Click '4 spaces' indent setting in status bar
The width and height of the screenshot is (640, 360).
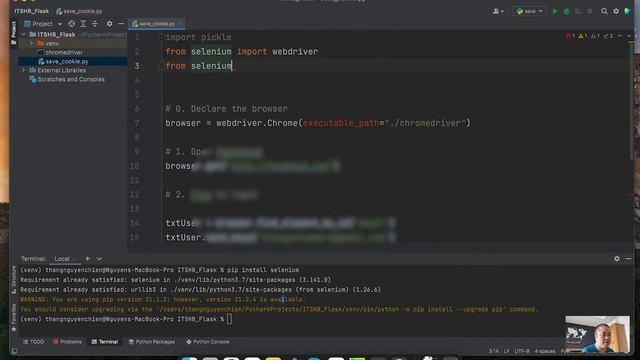click(545, 351)
